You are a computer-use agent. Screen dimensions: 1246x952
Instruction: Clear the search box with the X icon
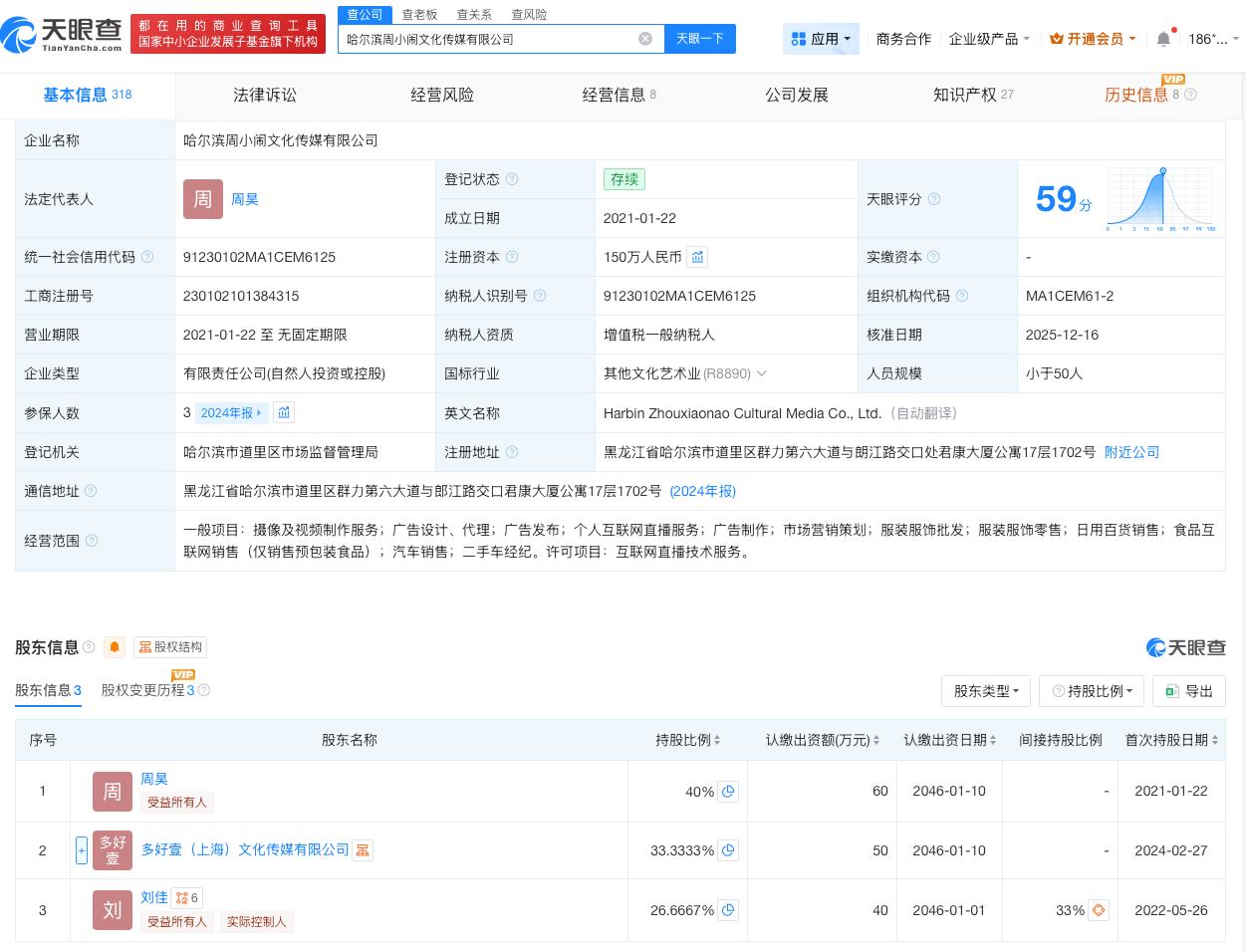click(645, 39)
